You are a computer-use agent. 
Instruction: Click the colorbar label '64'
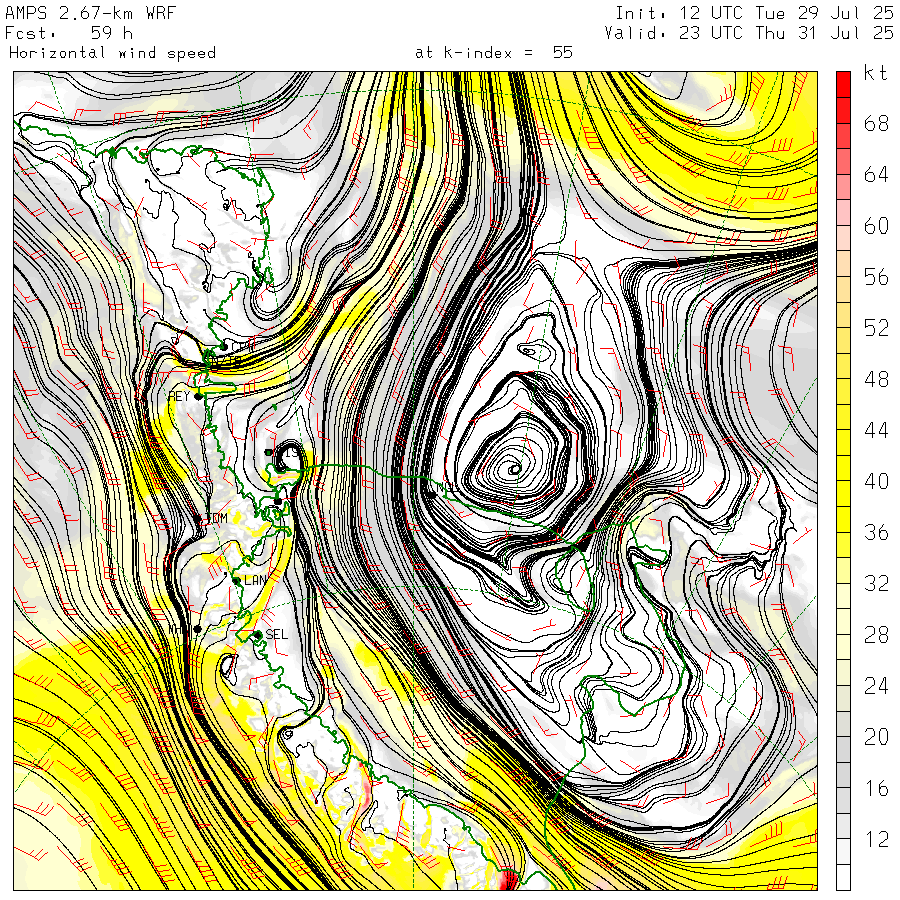click(876, 174)
